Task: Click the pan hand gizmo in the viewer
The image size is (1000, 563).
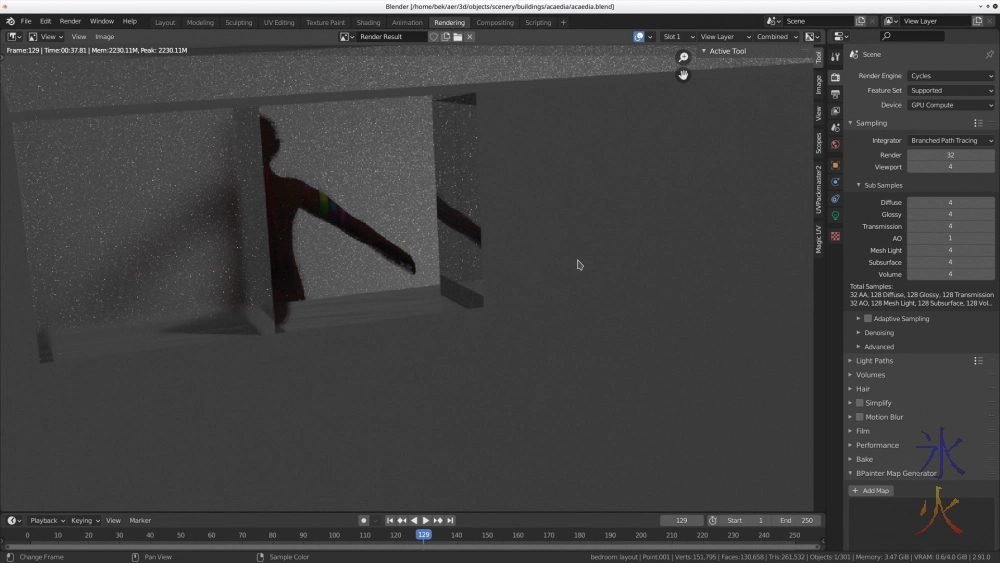Action: pos(683,75)
